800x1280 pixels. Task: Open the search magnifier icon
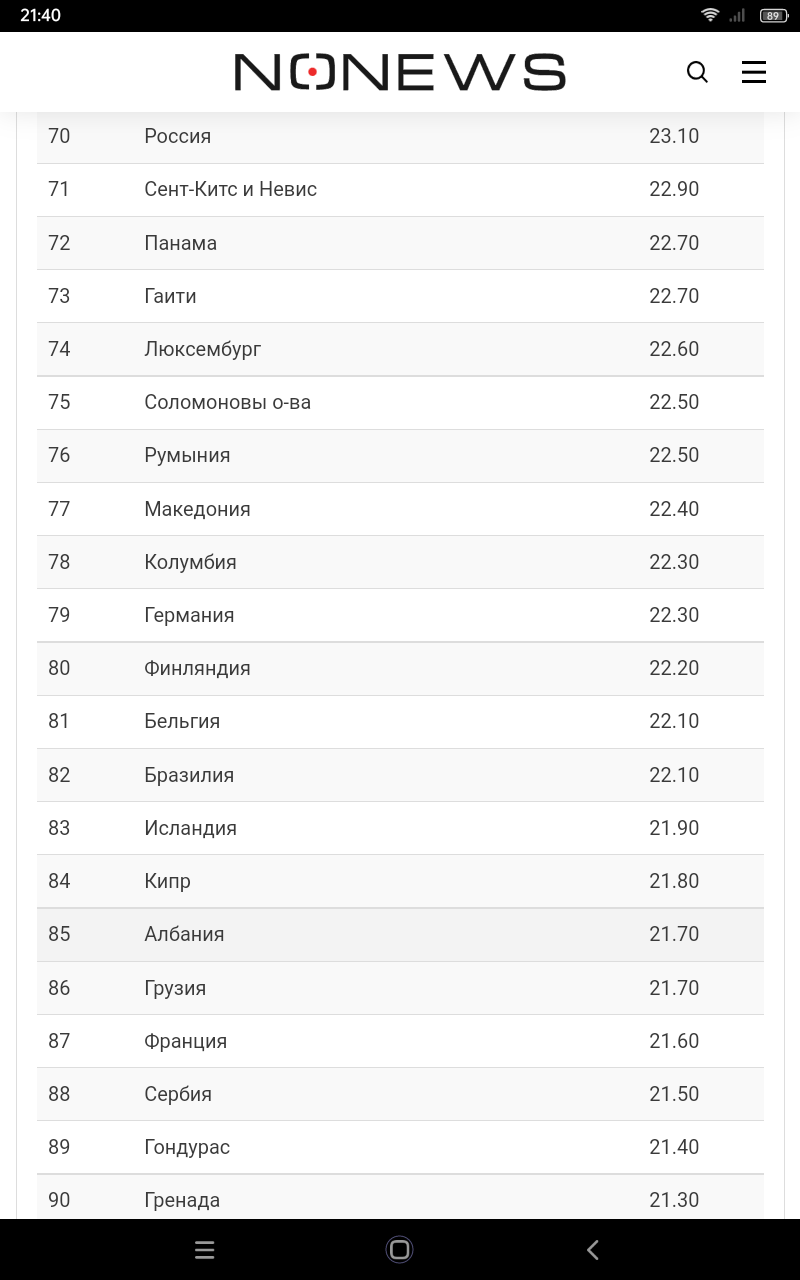[697, 72]
